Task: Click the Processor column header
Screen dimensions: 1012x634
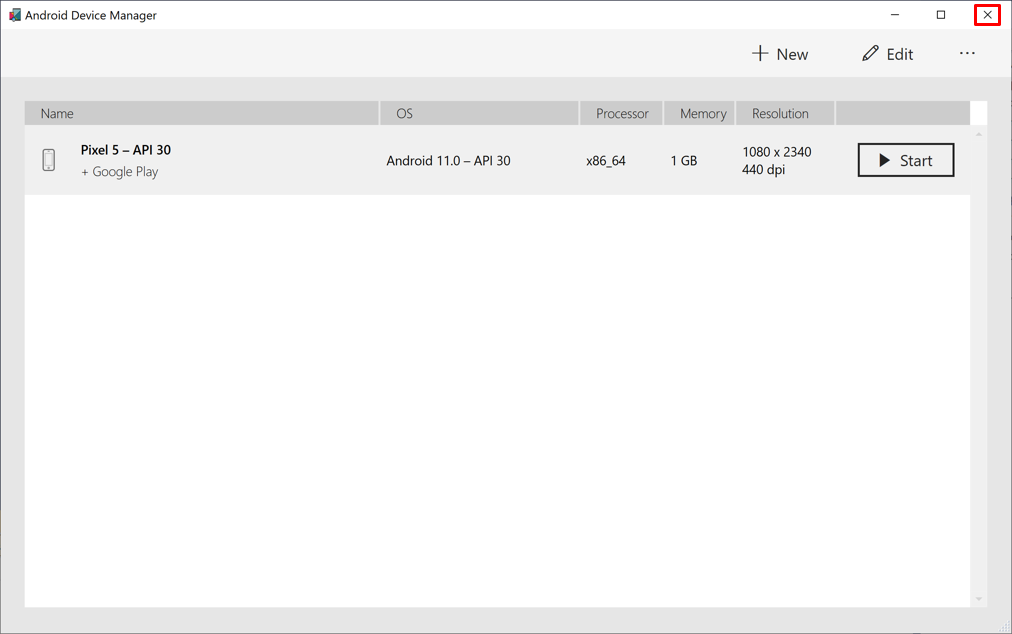Action: (622, 113)
